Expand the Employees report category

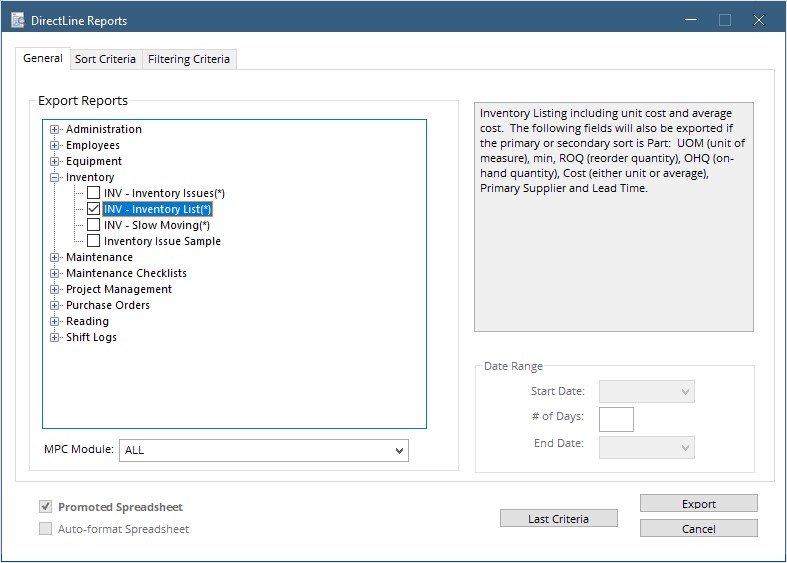tap(54, 146)
